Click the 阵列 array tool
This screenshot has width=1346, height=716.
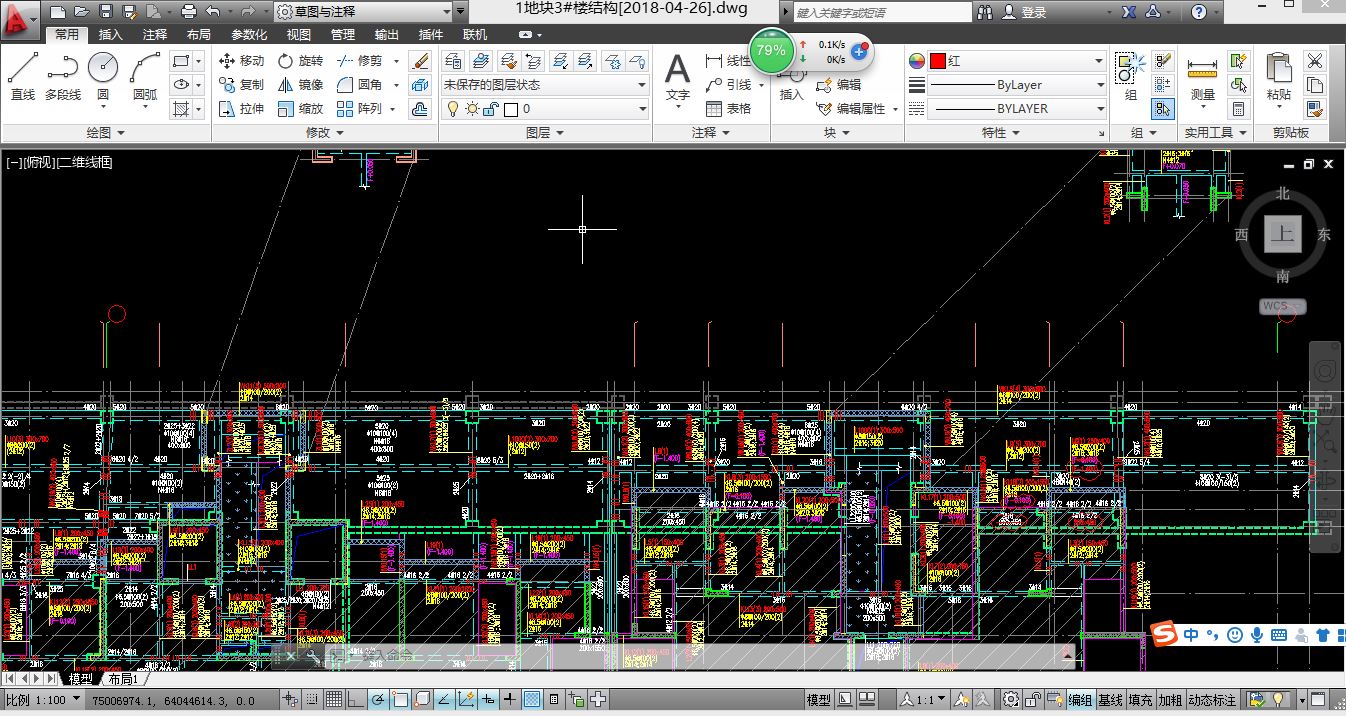tap(359, 109)
